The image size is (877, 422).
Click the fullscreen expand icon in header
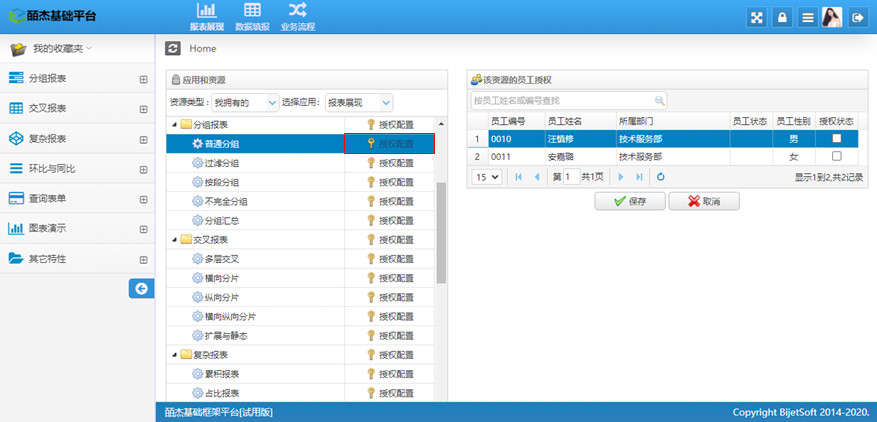tap(756, 17)
